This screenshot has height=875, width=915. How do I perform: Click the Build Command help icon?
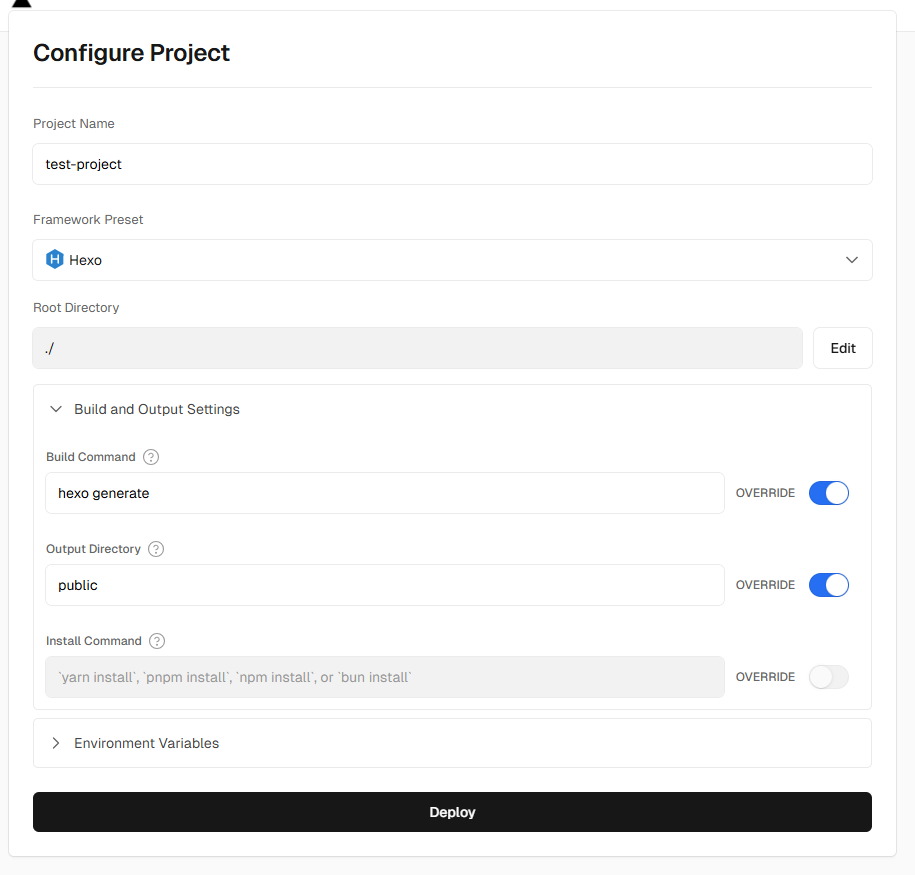151,457
